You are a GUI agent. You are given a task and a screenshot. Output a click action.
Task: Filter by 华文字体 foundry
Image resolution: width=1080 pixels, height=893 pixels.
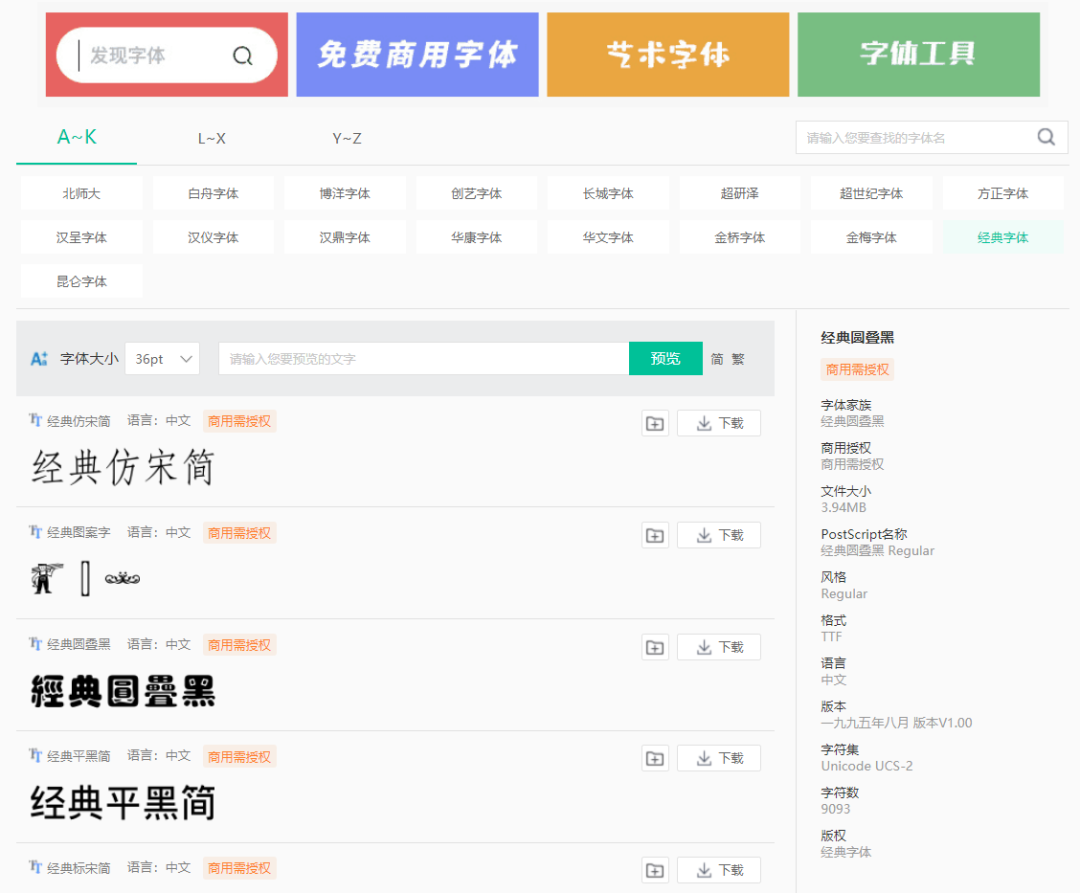coord(608,238)
